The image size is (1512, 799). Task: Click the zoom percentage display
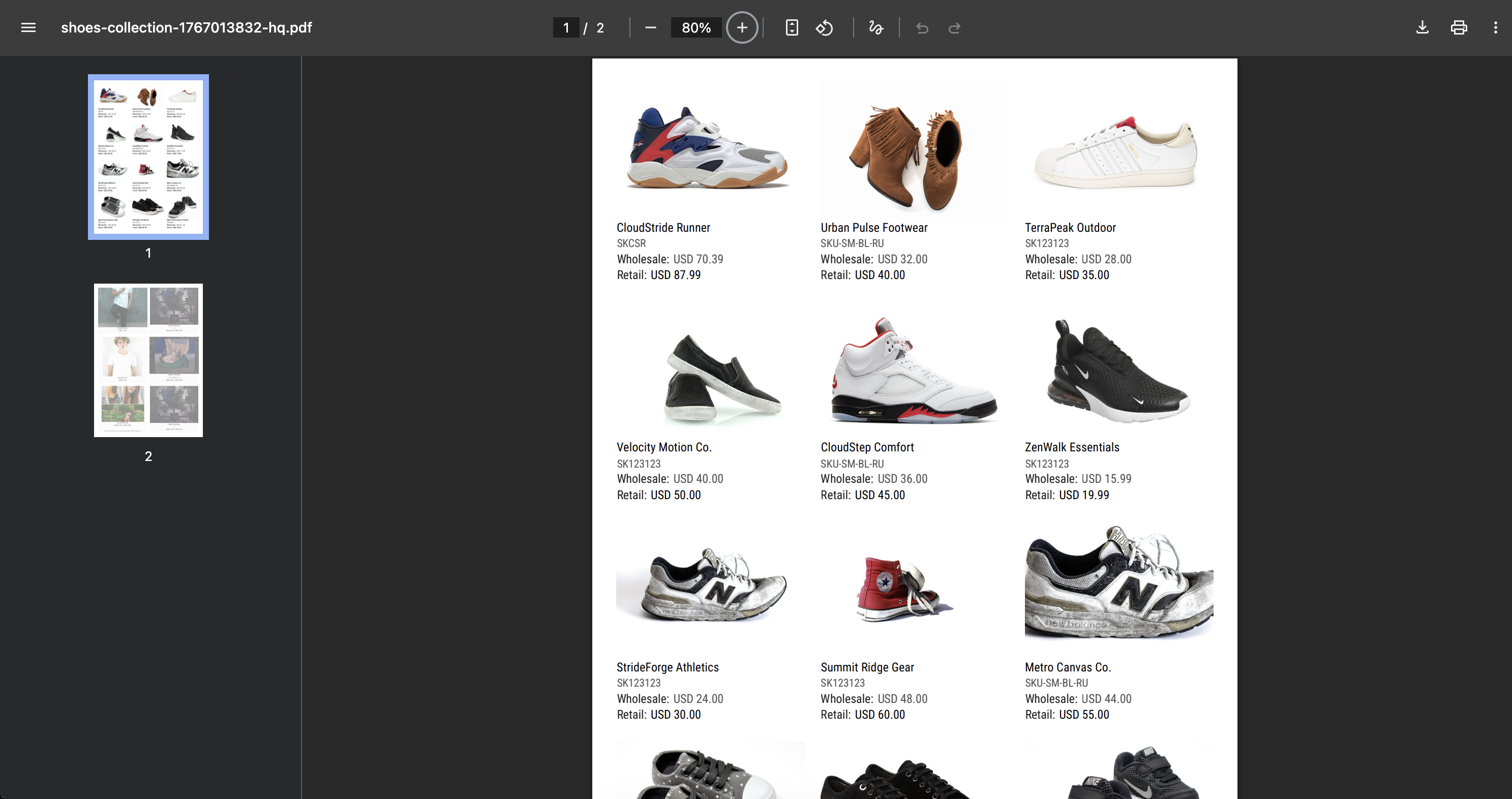[696, 27]
